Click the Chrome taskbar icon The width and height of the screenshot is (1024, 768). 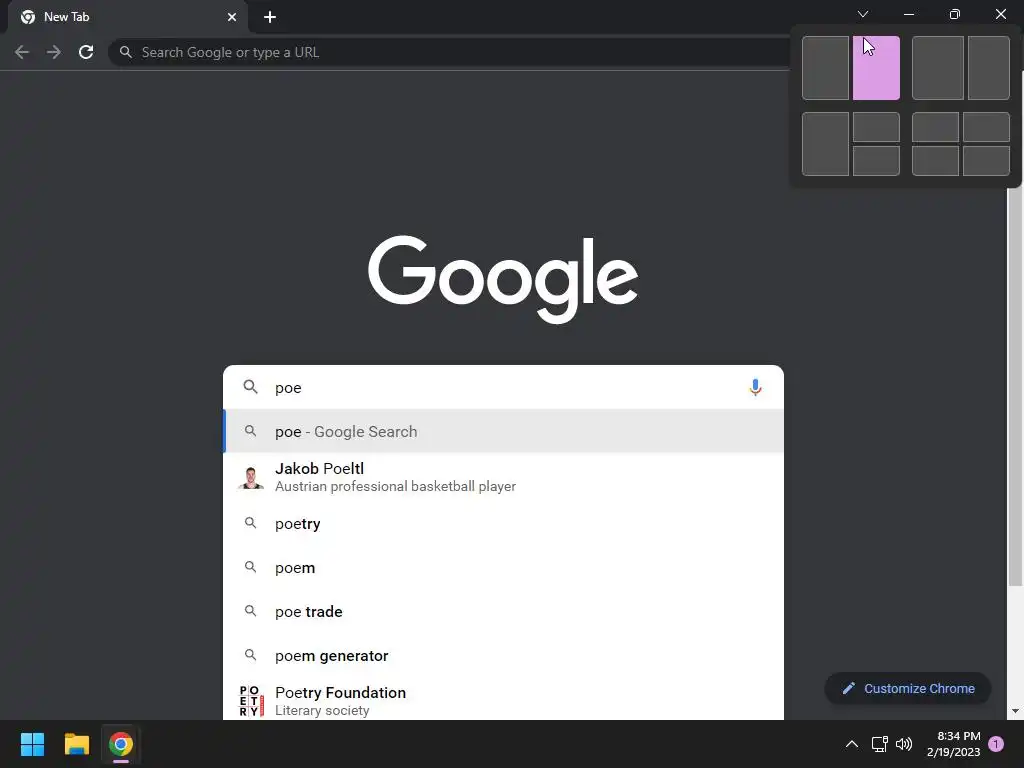(x=121, y=744)
